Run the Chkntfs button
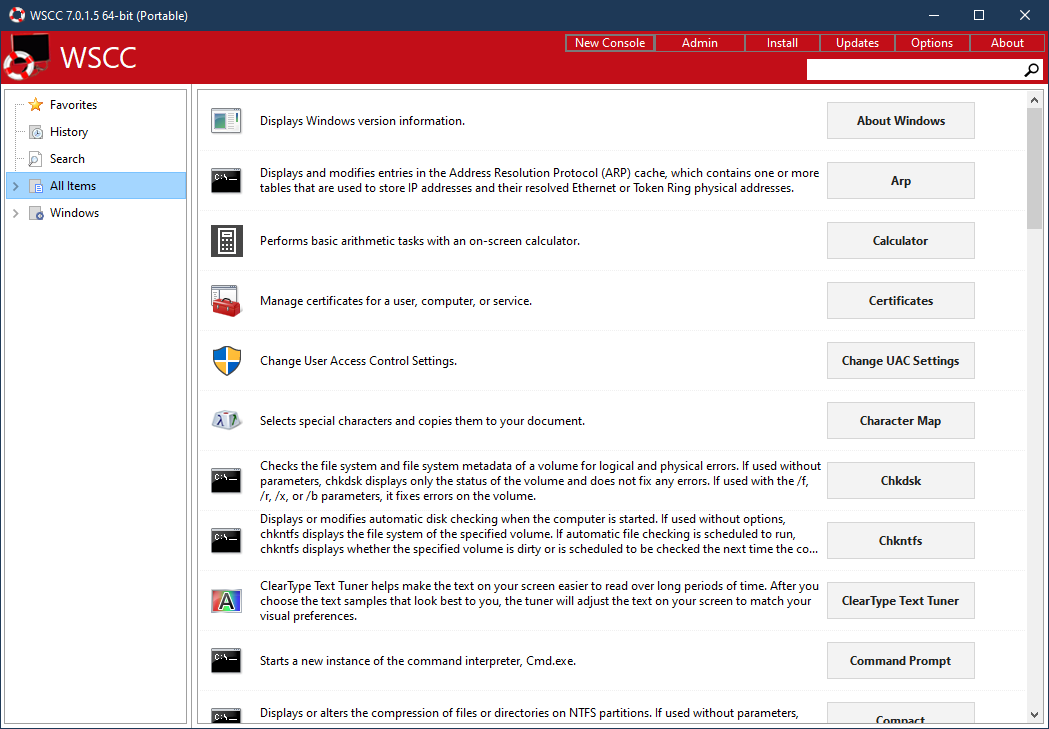The width and height of the screenshot is (1049, 729). (900, 540)
